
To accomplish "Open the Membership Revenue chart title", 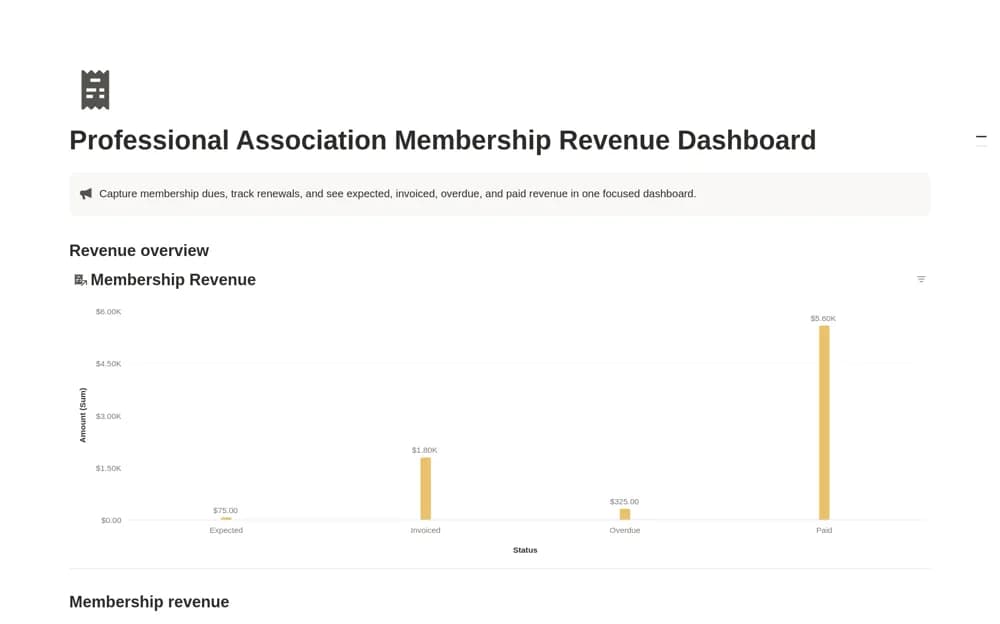I will (173, 279).
